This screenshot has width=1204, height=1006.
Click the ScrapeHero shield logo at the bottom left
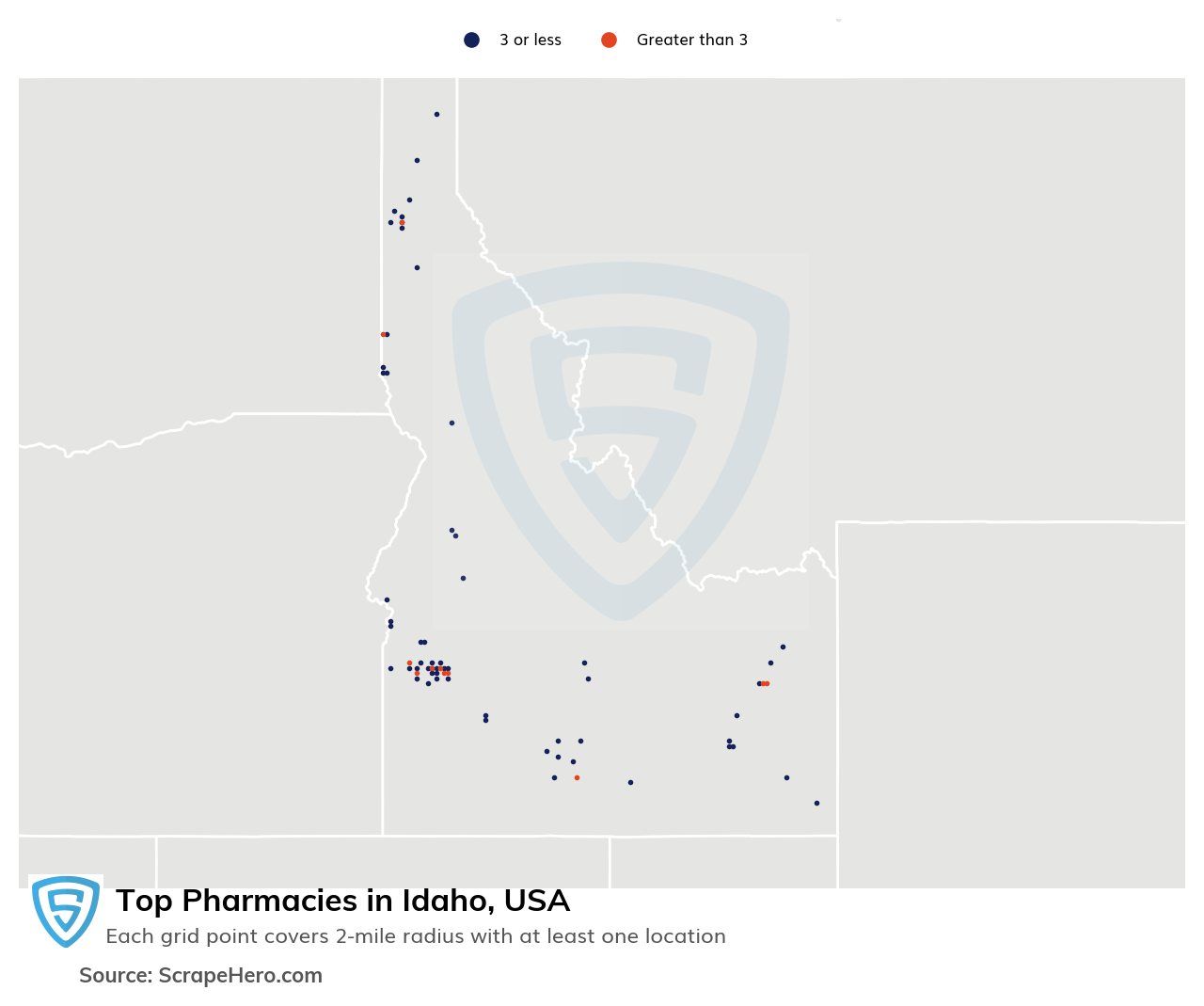66,911
